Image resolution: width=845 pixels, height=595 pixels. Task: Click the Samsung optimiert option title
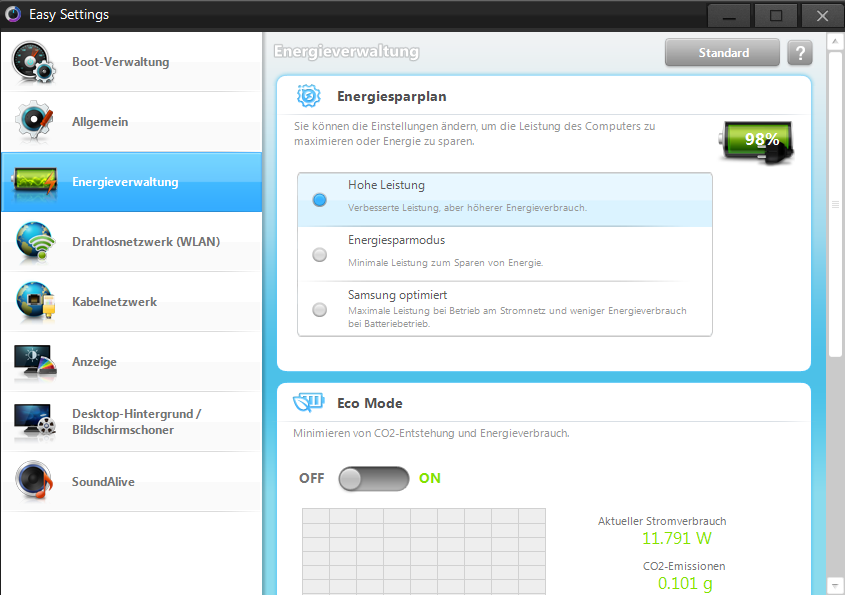398,295
